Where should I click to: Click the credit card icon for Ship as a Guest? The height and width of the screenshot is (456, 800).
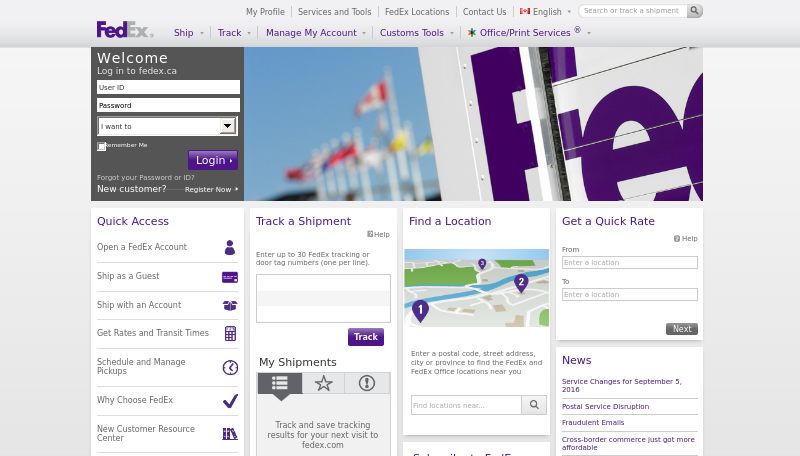click(x=230, y=277)
